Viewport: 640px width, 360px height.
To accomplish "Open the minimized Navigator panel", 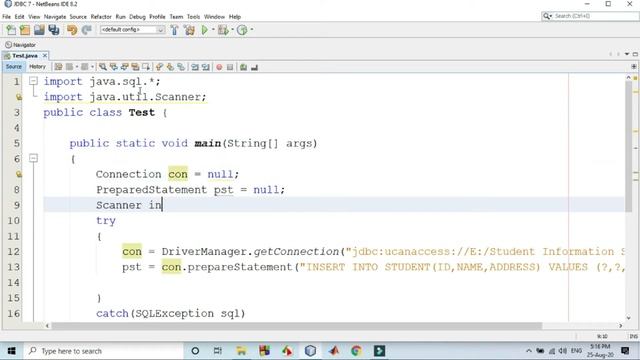I will [20, 45].
